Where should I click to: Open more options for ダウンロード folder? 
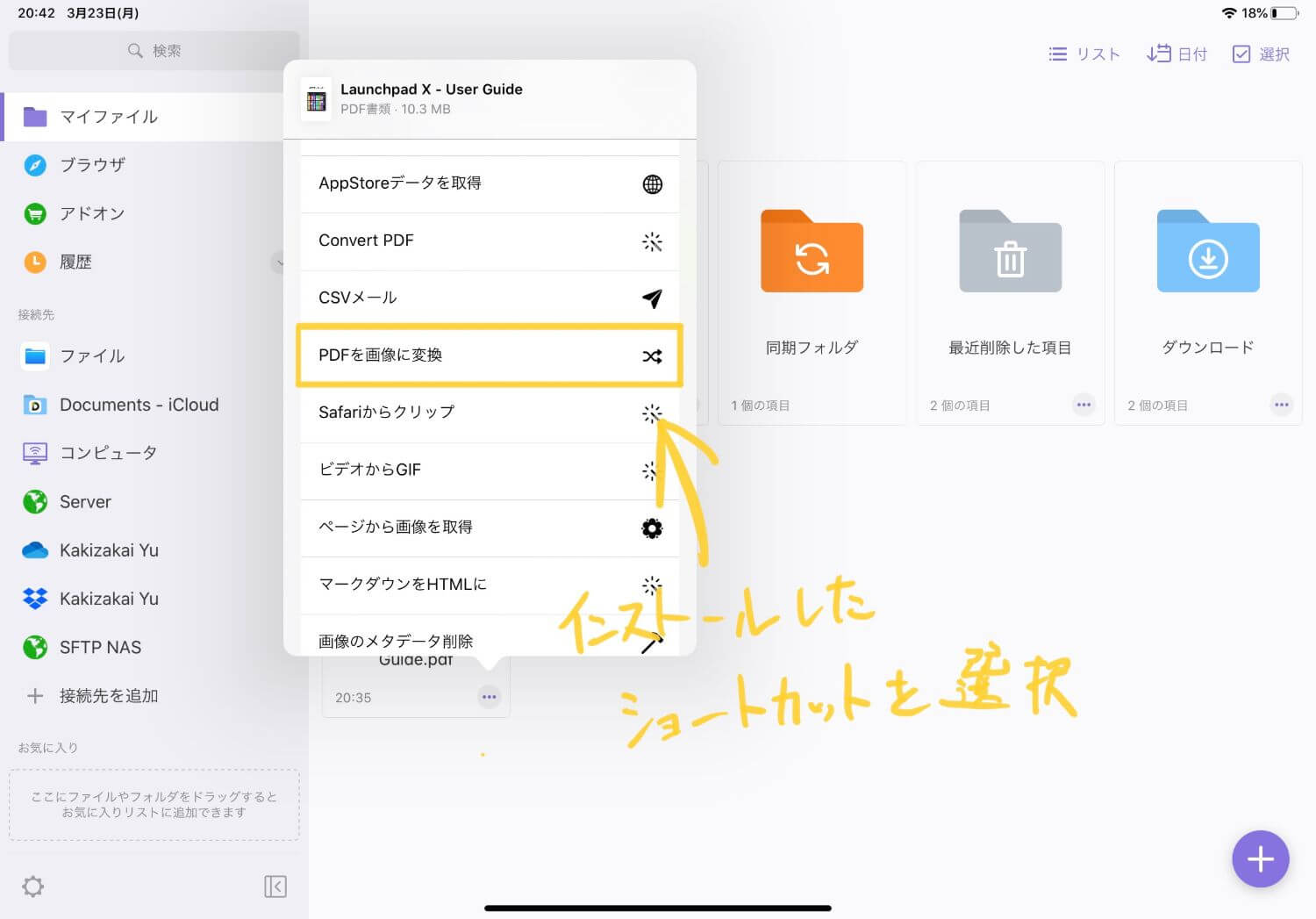point(1282,405)
